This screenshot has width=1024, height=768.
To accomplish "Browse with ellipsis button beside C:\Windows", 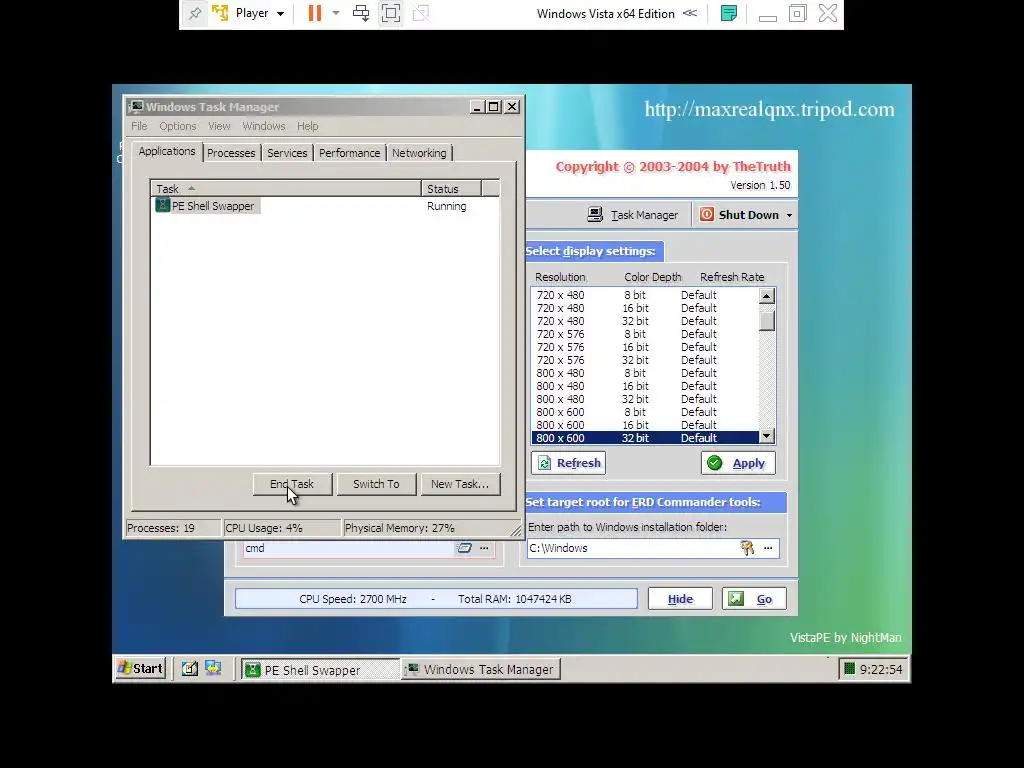I will (768, 548).
